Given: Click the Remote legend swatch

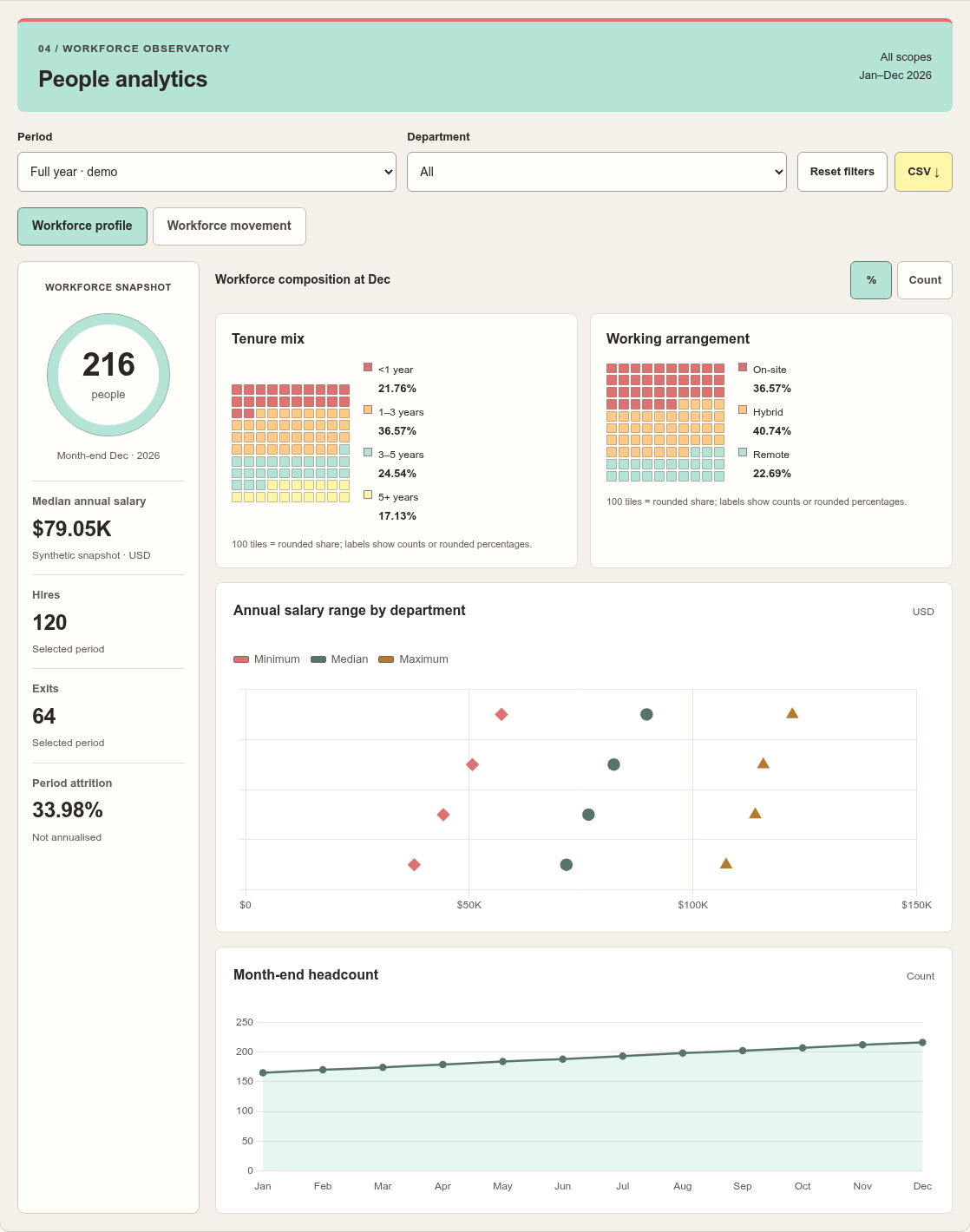Looking at the screenshot, I should (743, 452).
